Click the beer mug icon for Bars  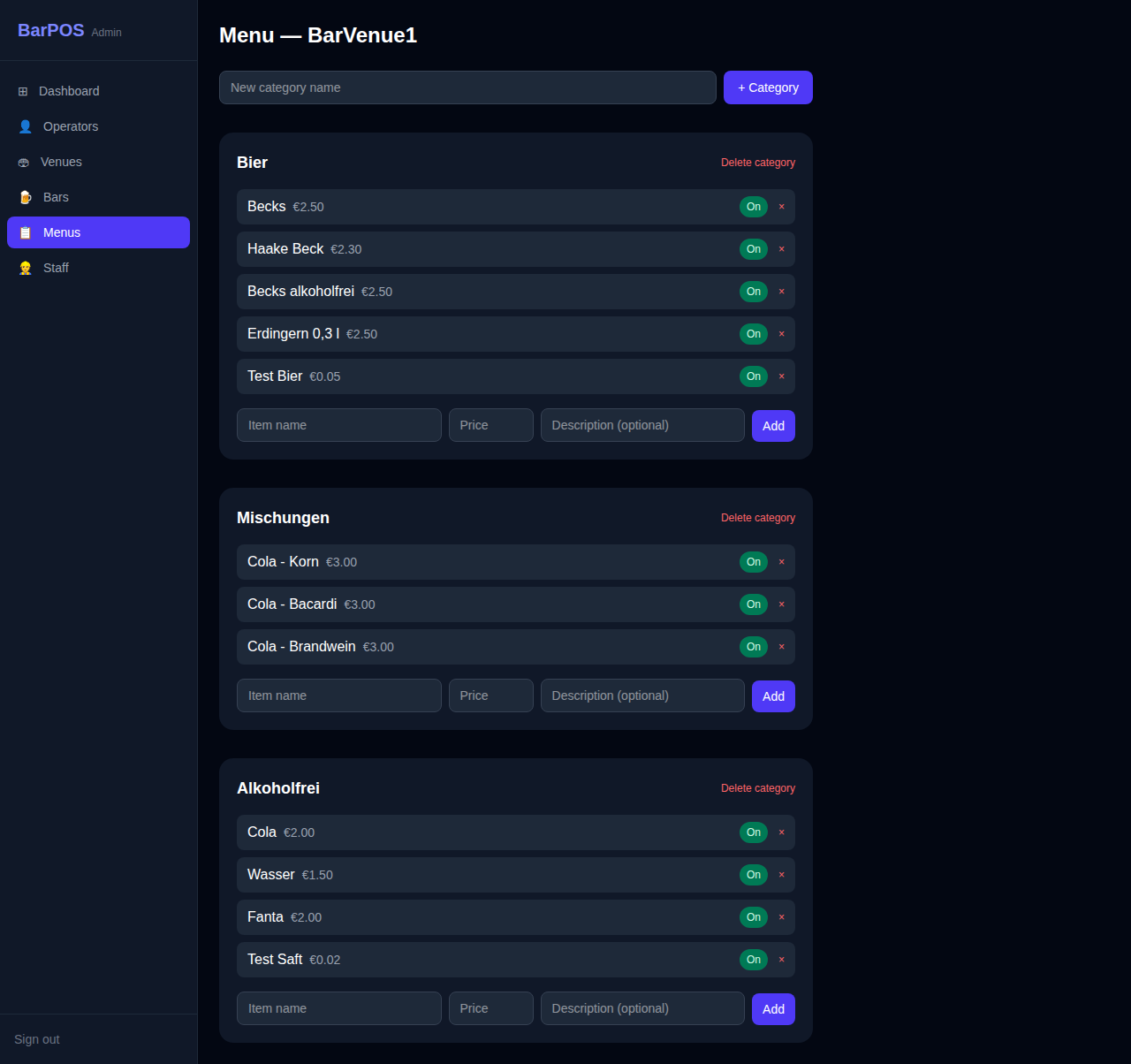pos(25,197)
